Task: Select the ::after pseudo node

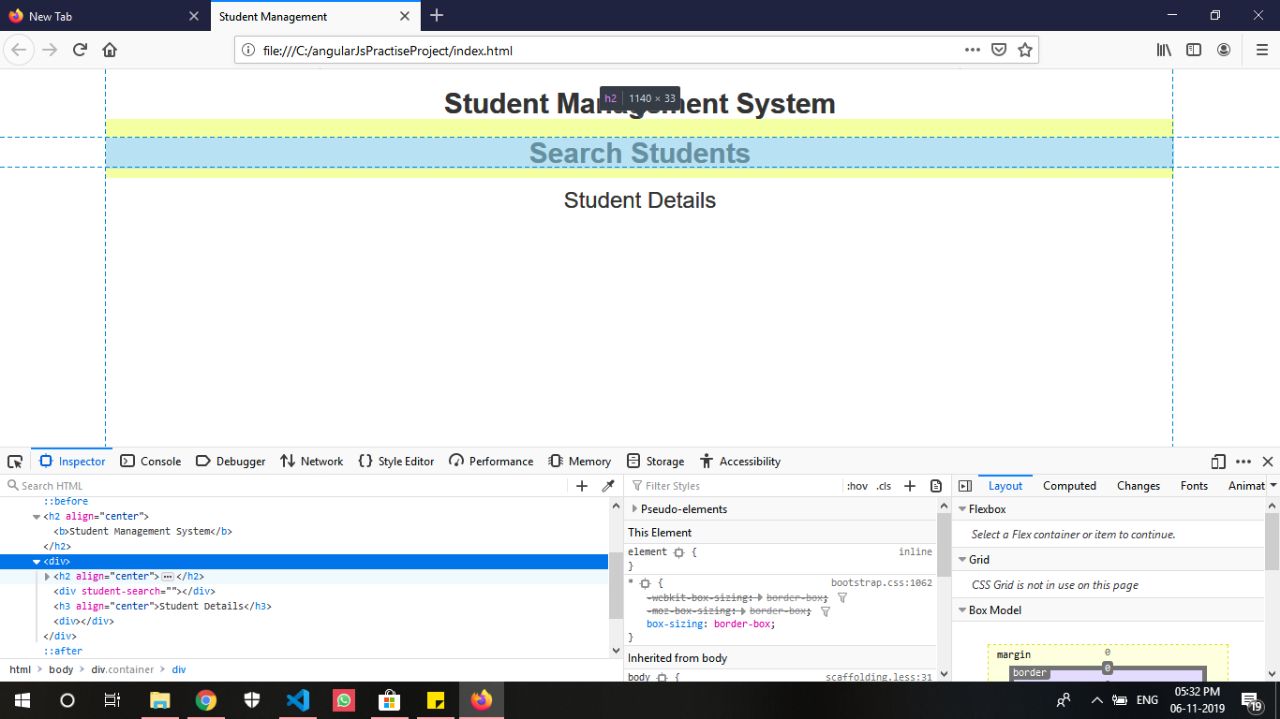Action: (63, 651)
